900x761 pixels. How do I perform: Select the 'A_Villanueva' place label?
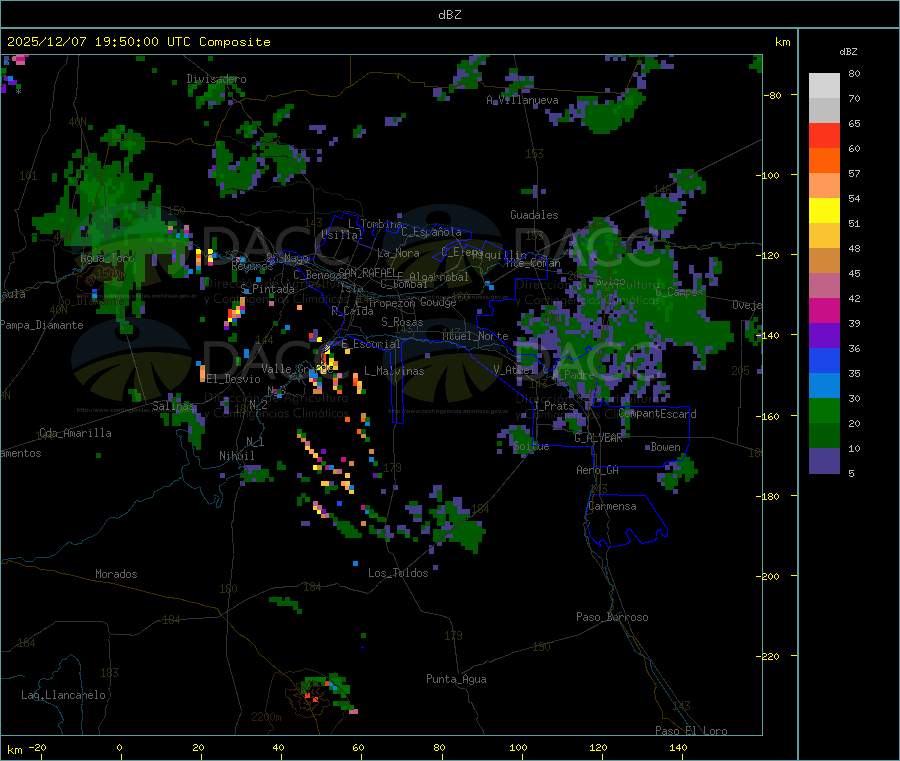[522, 100]
